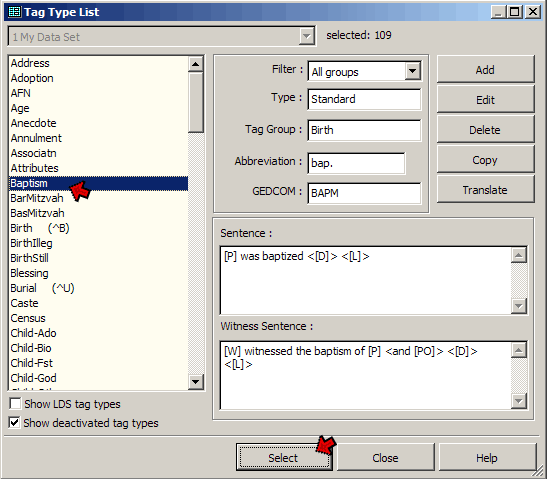Click Witness Sentence scroll down arrow

[x=519, y=401]
